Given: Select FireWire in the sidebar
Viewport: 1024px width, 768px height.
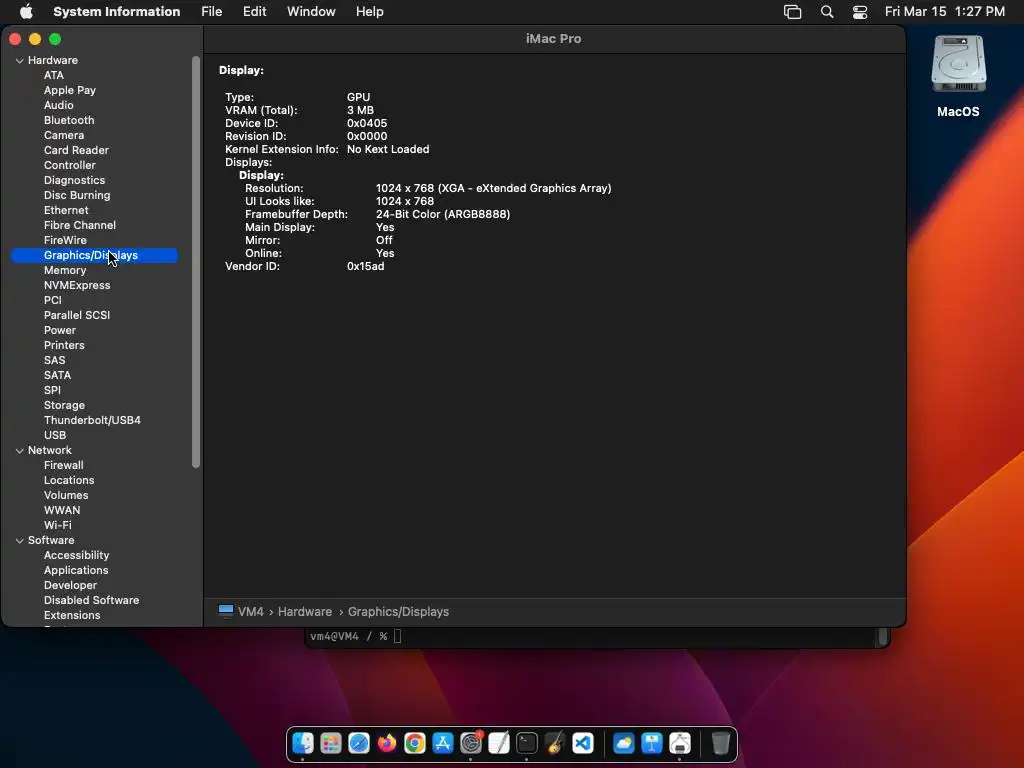Looking at the screenshot, I should point(65,240).
